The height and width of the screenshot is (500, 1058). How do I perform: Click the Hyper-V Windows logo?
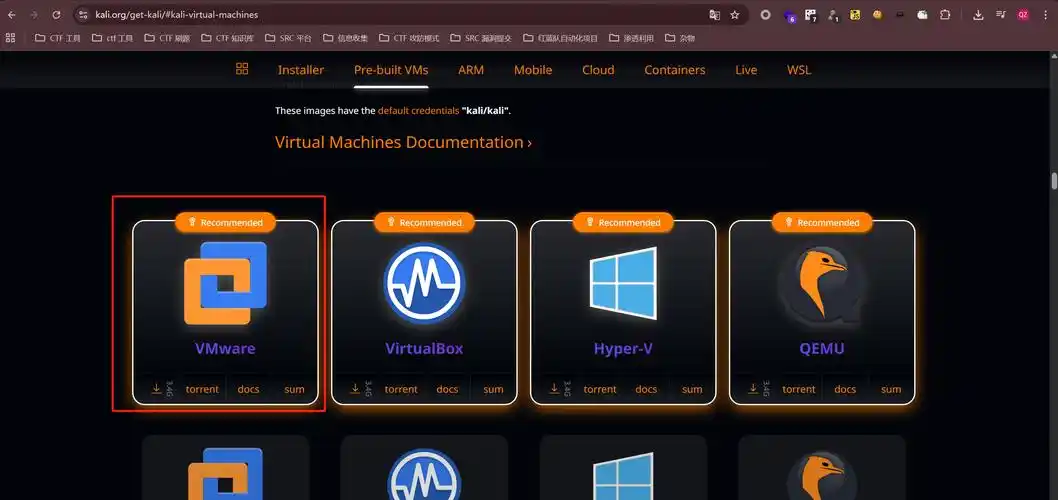tap(622, 283)
